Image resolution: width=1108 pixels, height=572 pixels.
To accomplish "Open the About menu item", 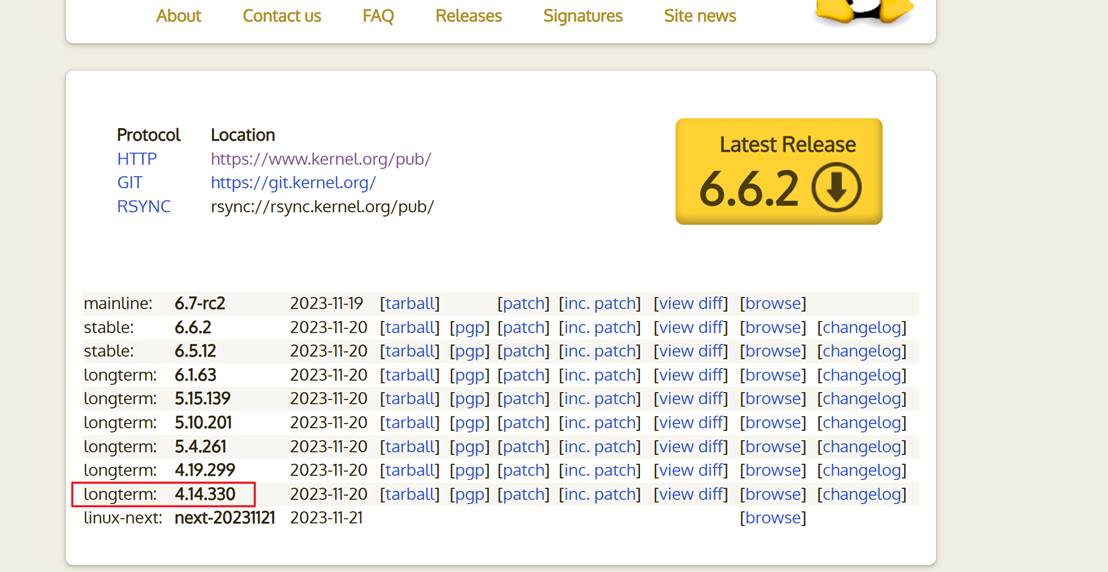I will tap(178, 16).
